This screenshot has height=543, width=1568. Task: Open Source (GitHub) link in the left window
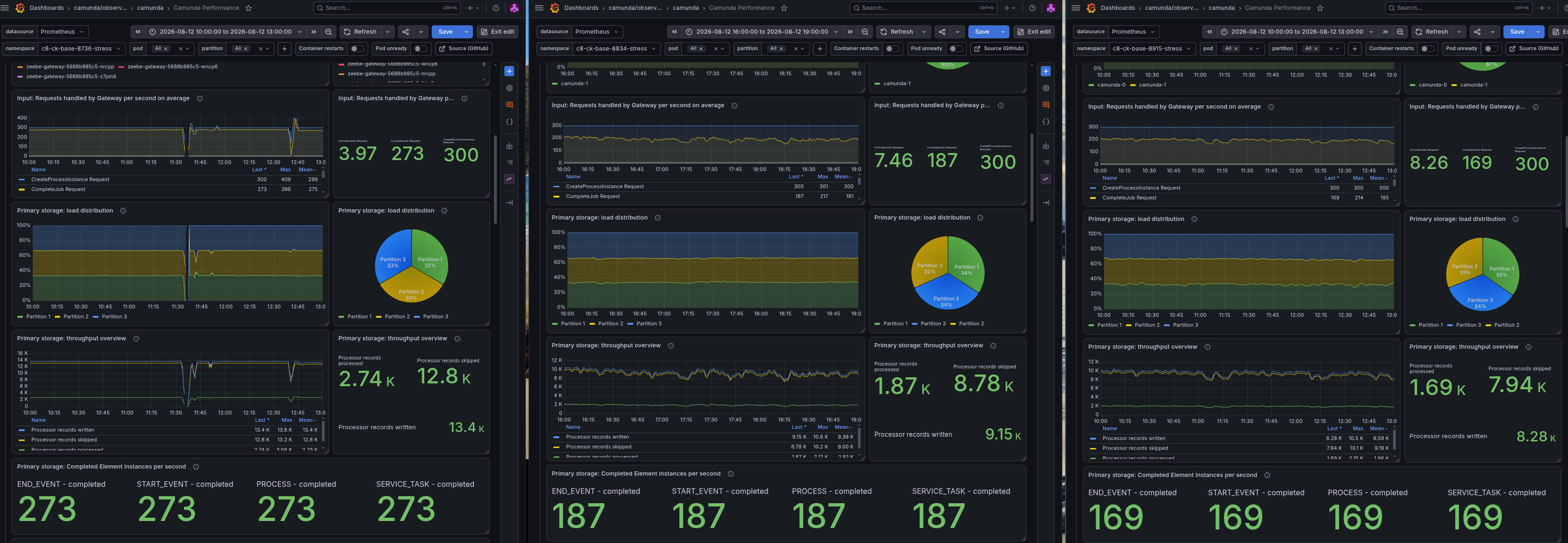[463, 49]
